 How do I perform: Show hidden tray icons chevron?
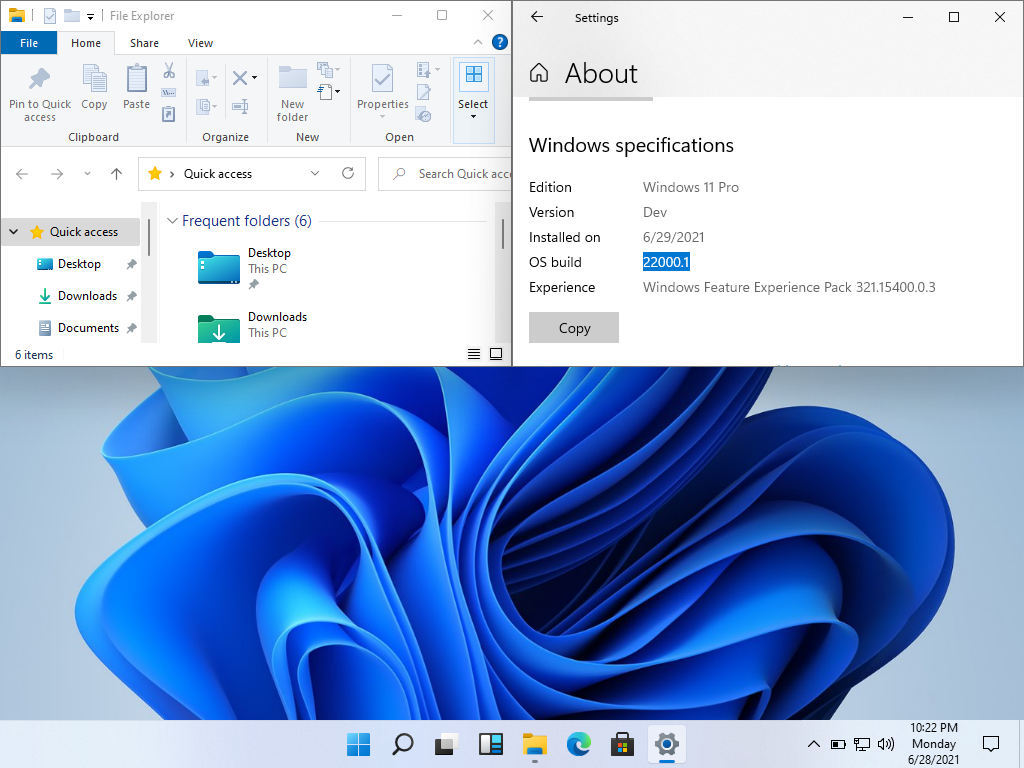tap(814, 744)
